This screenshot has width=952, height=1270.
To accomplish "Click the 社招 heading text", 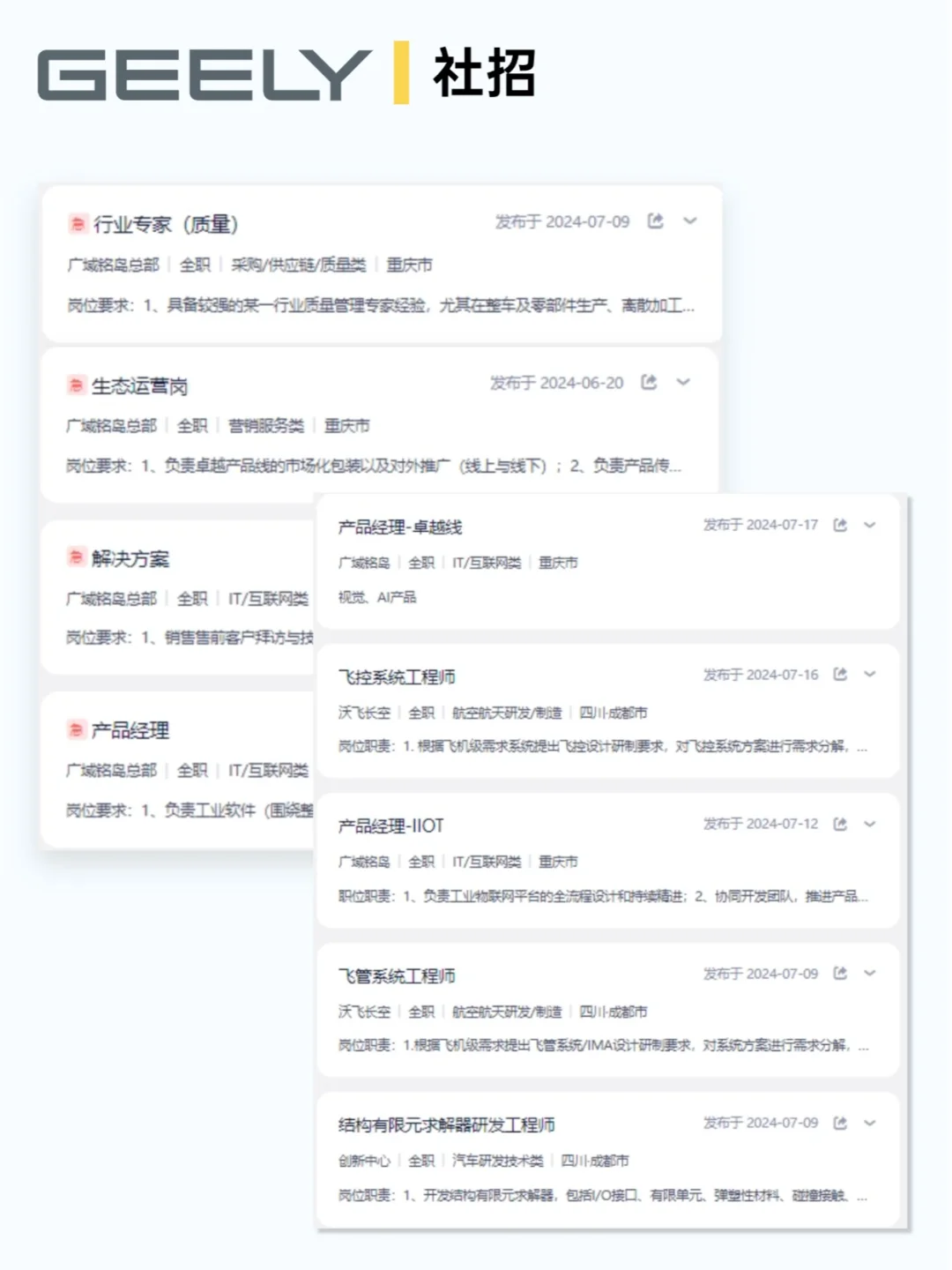I will [484, 73].
